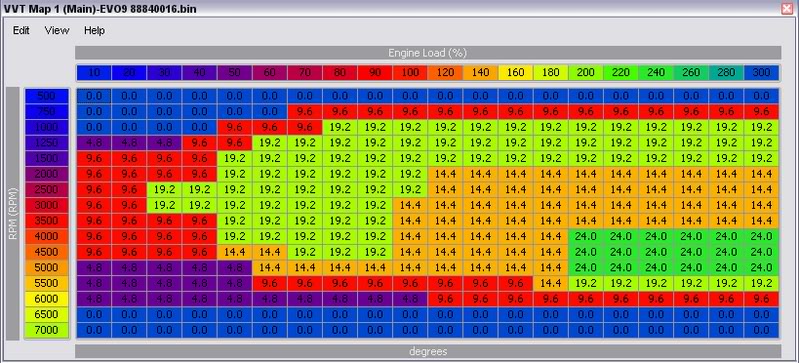This screenshot has width=799, height=363.
Task: Click the Engine Load (%) axis title bar
Action: point(428,53)
